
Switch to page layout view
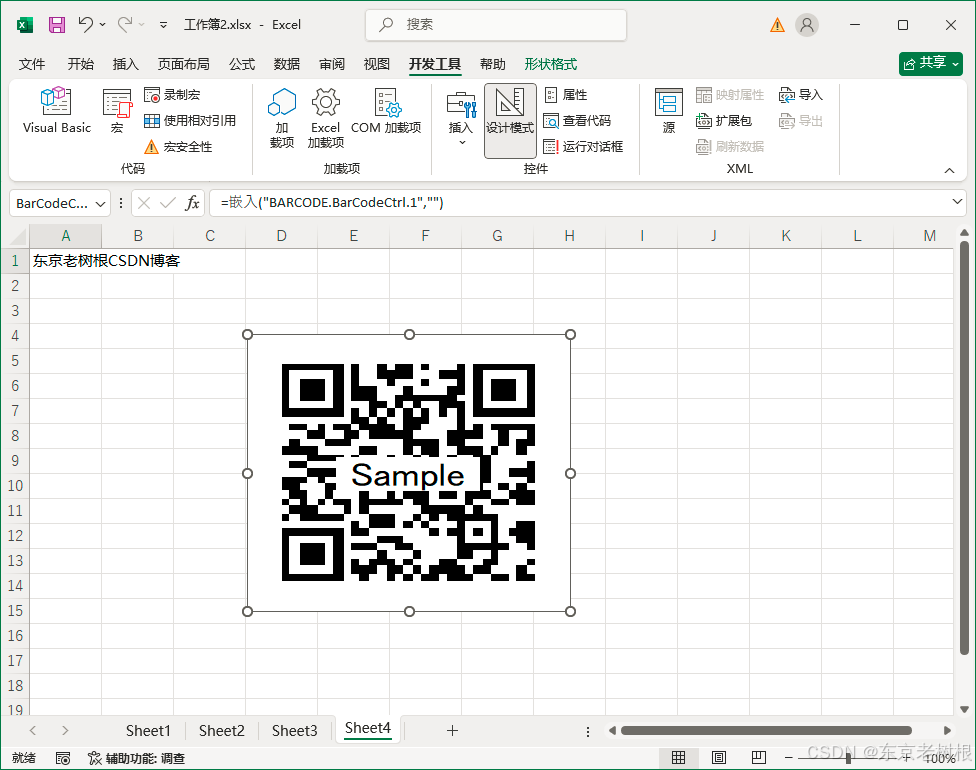pos(718,758)
